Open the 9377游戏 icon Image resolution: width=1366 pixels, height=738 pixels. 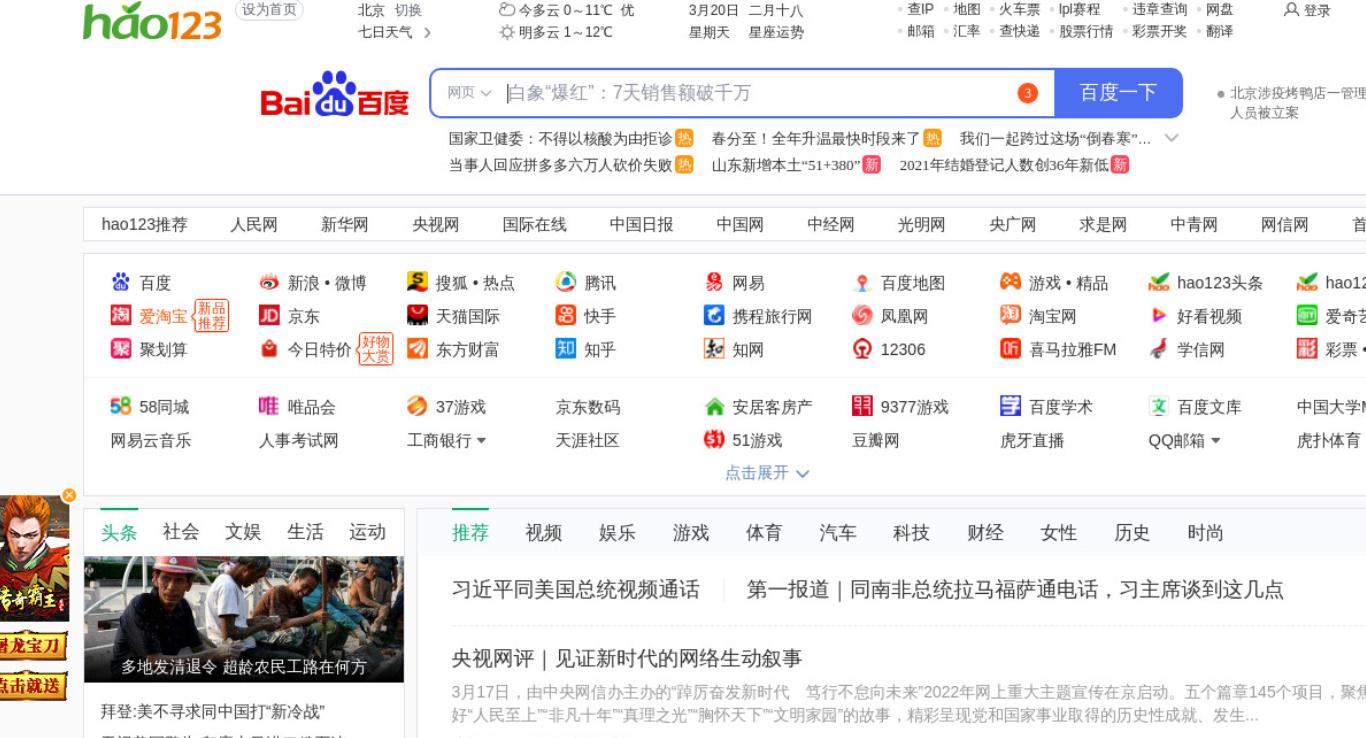pos(862,406)
